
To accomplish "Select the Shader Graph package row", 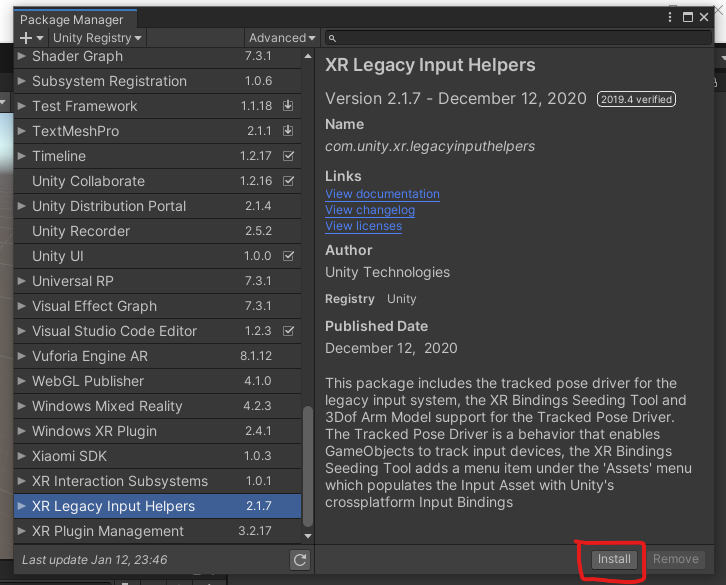I will 157,57.
